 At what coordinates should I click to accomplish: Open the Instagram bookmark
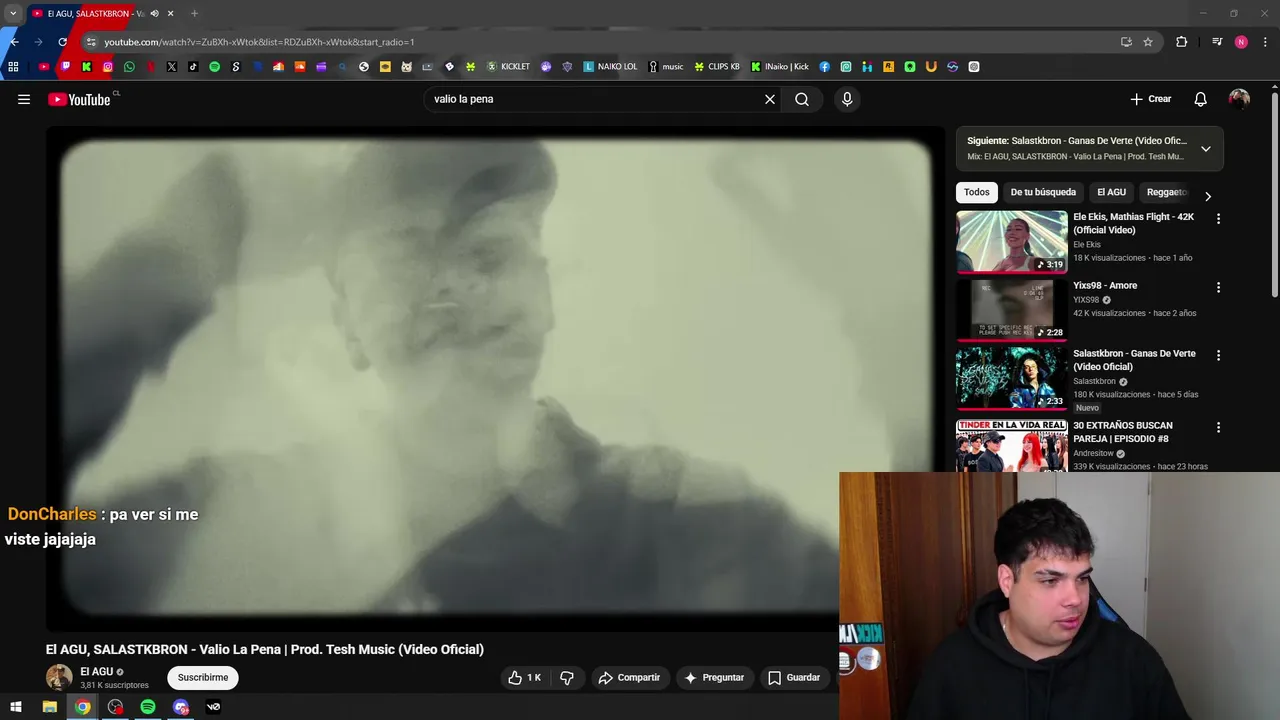point(108,67)
